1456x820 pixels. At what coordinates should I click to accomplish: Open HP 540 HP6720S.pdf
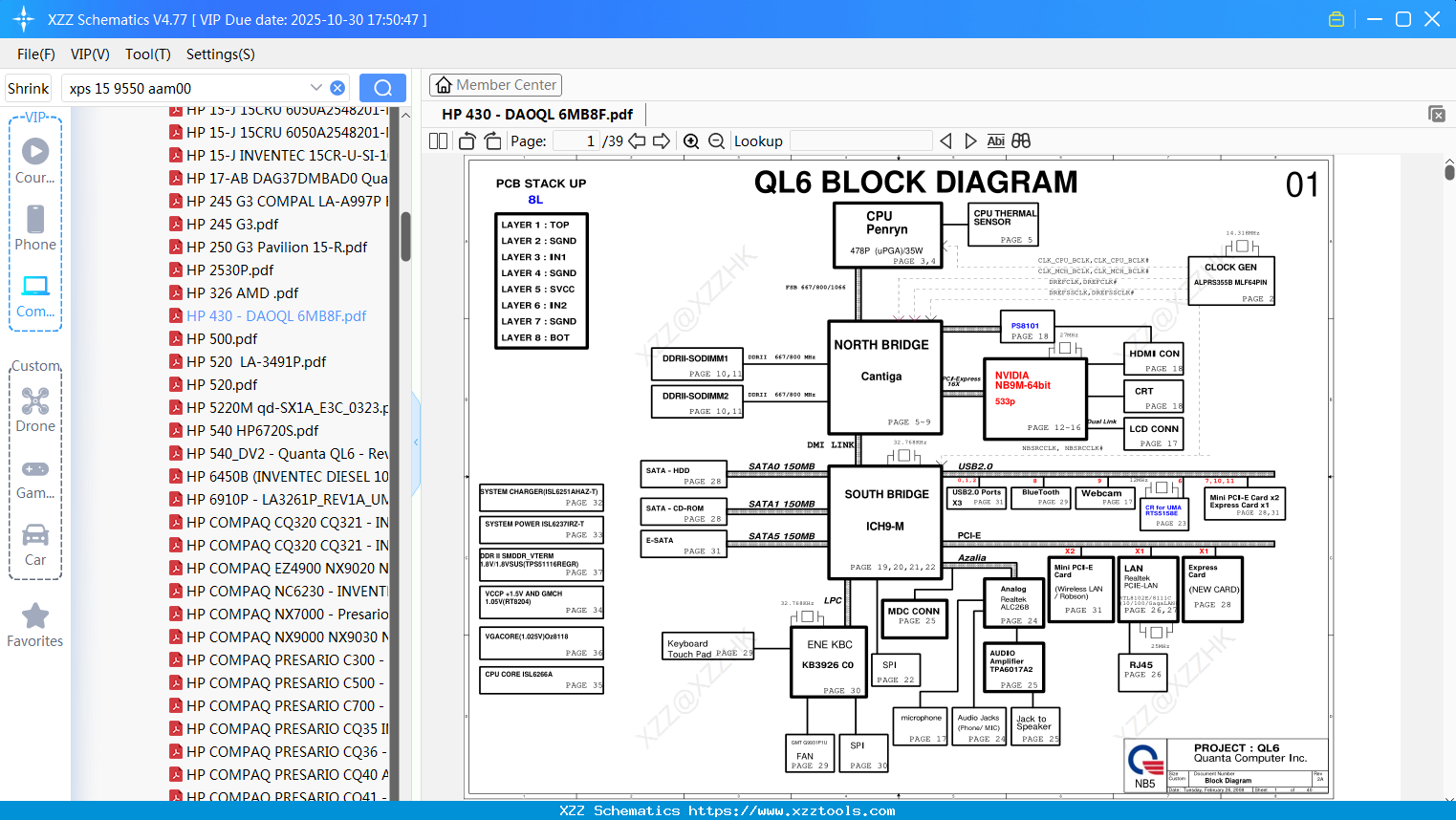coord(252,431)
